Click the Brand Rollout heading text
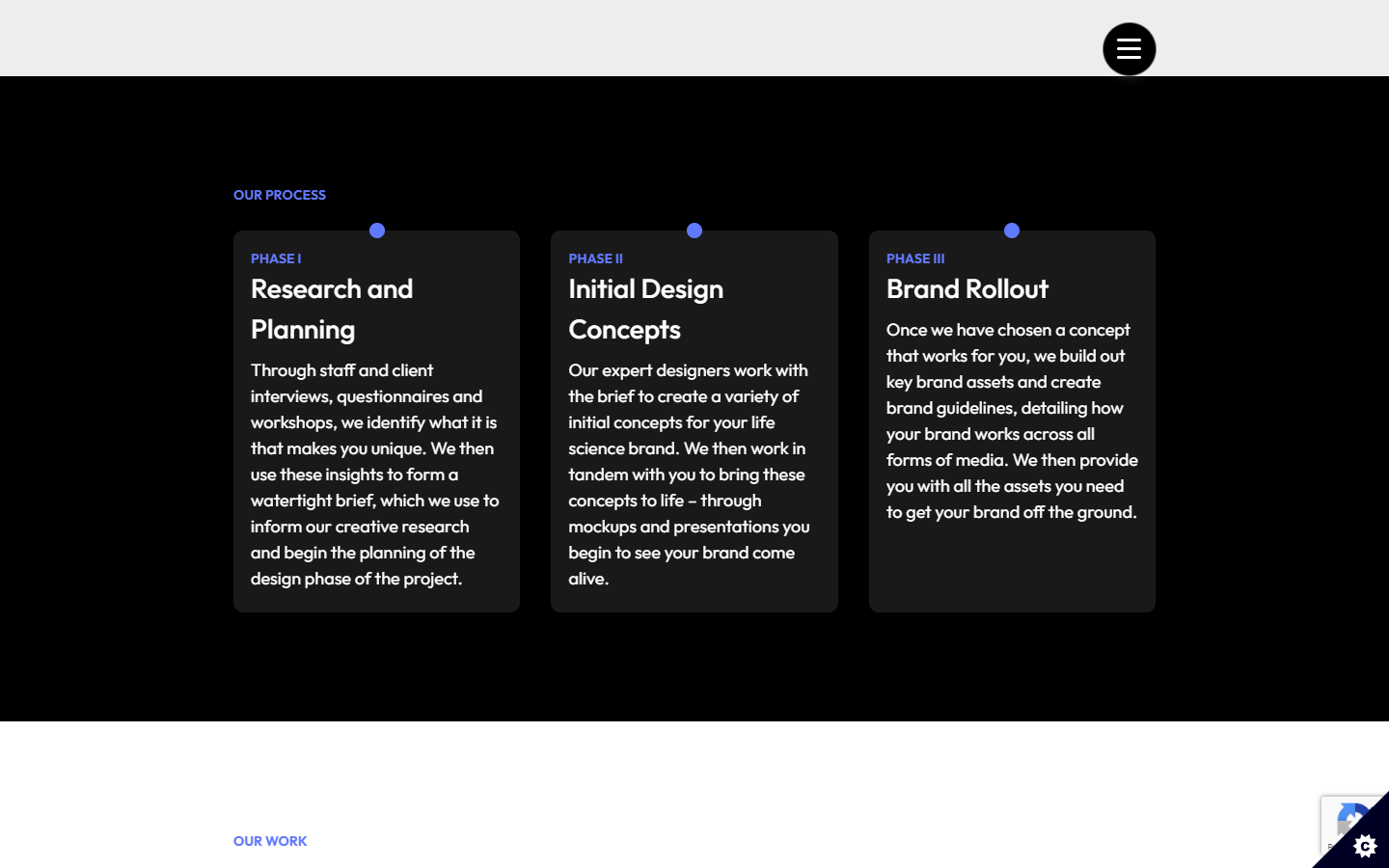This screenshot has height=868, width=1389. tap(967, 289)
